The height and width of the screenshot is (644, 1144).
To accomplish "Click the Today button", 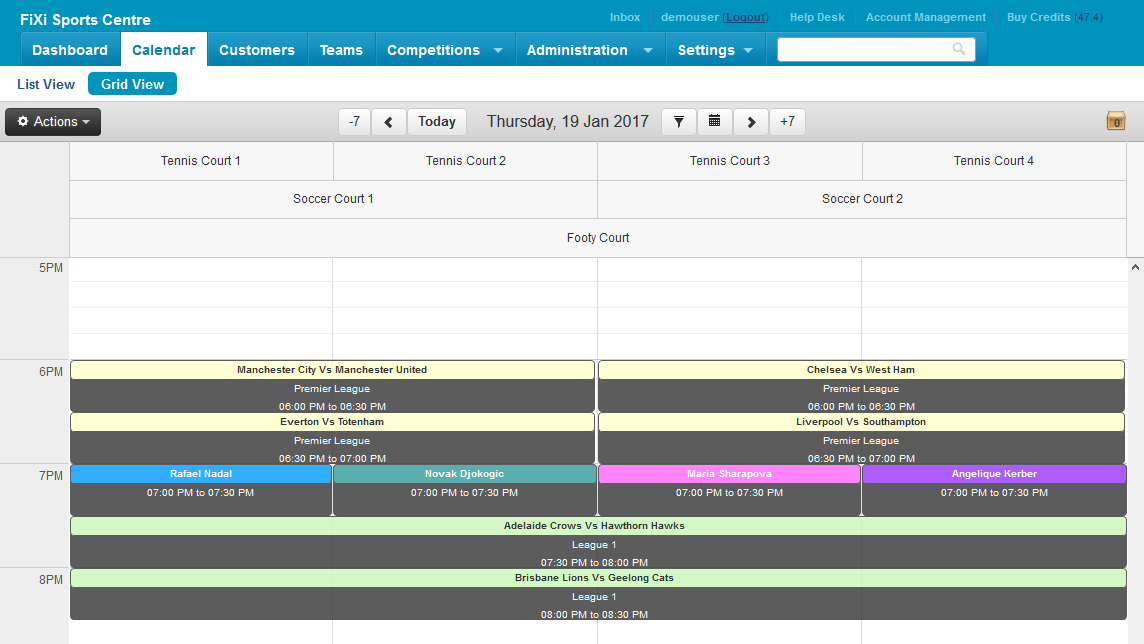I will point(437,122).
